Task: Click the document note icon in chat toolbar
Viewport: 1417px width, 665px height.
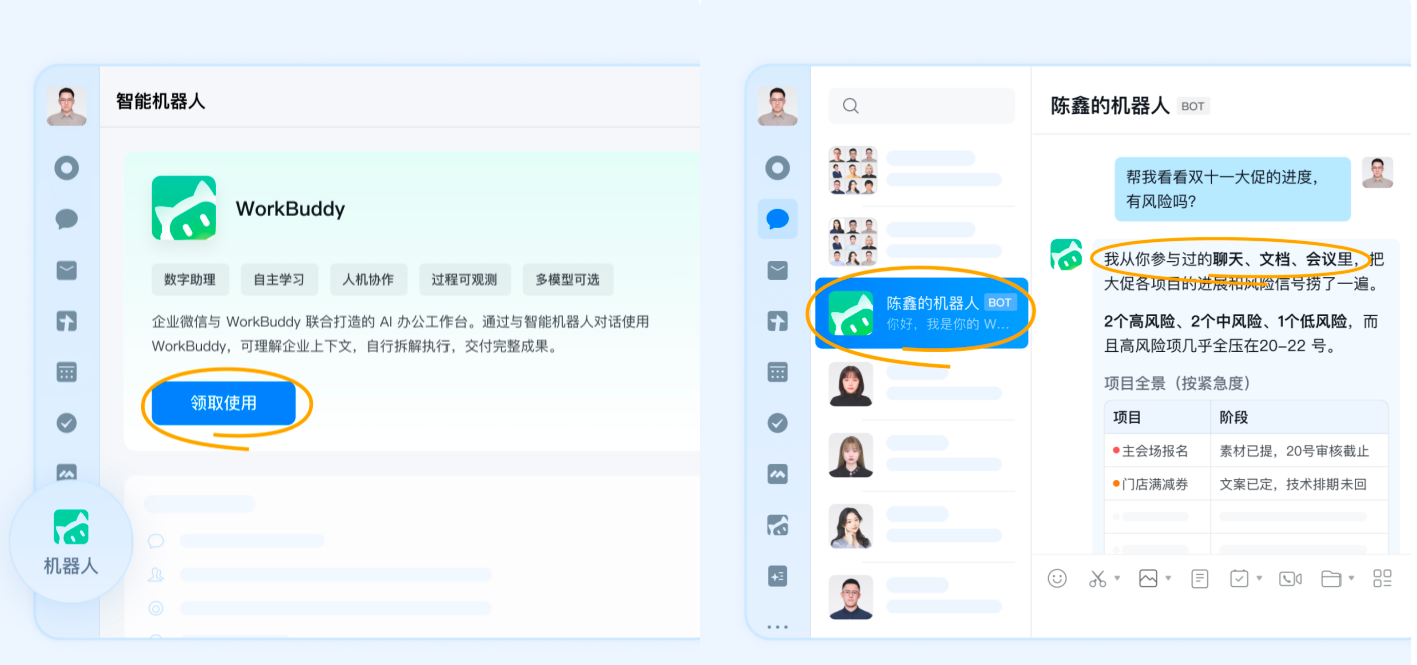Action: click(1200, 578)
